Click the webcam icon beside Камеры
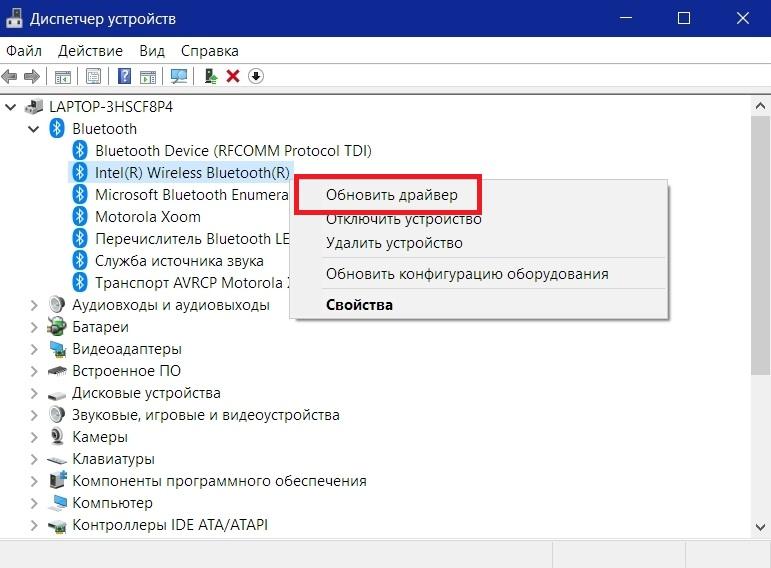This screenshot has height=568, width=771. pyautogui.click(x=57, y=436)
